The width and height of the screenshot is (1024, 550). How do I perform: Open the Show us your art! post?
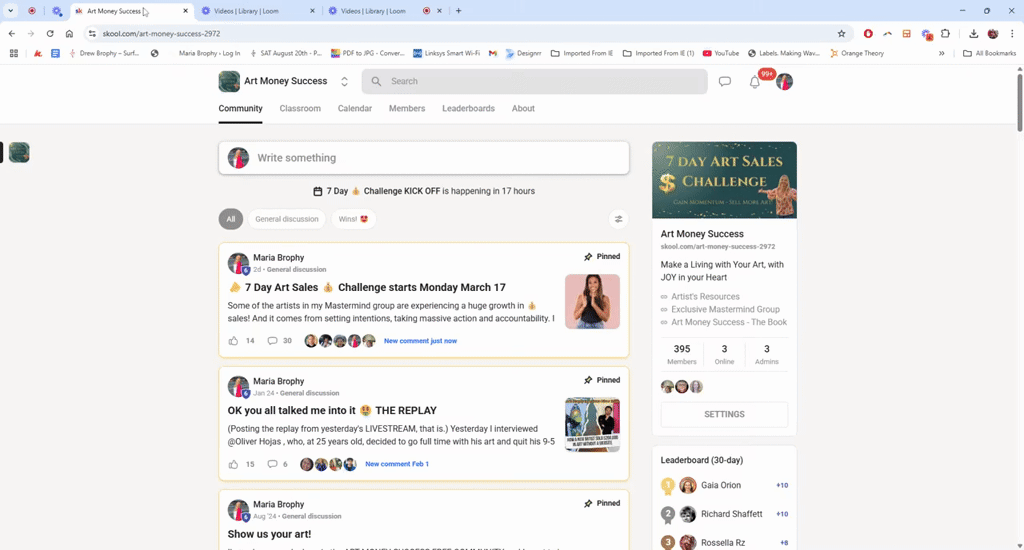[x=269, y=534]
